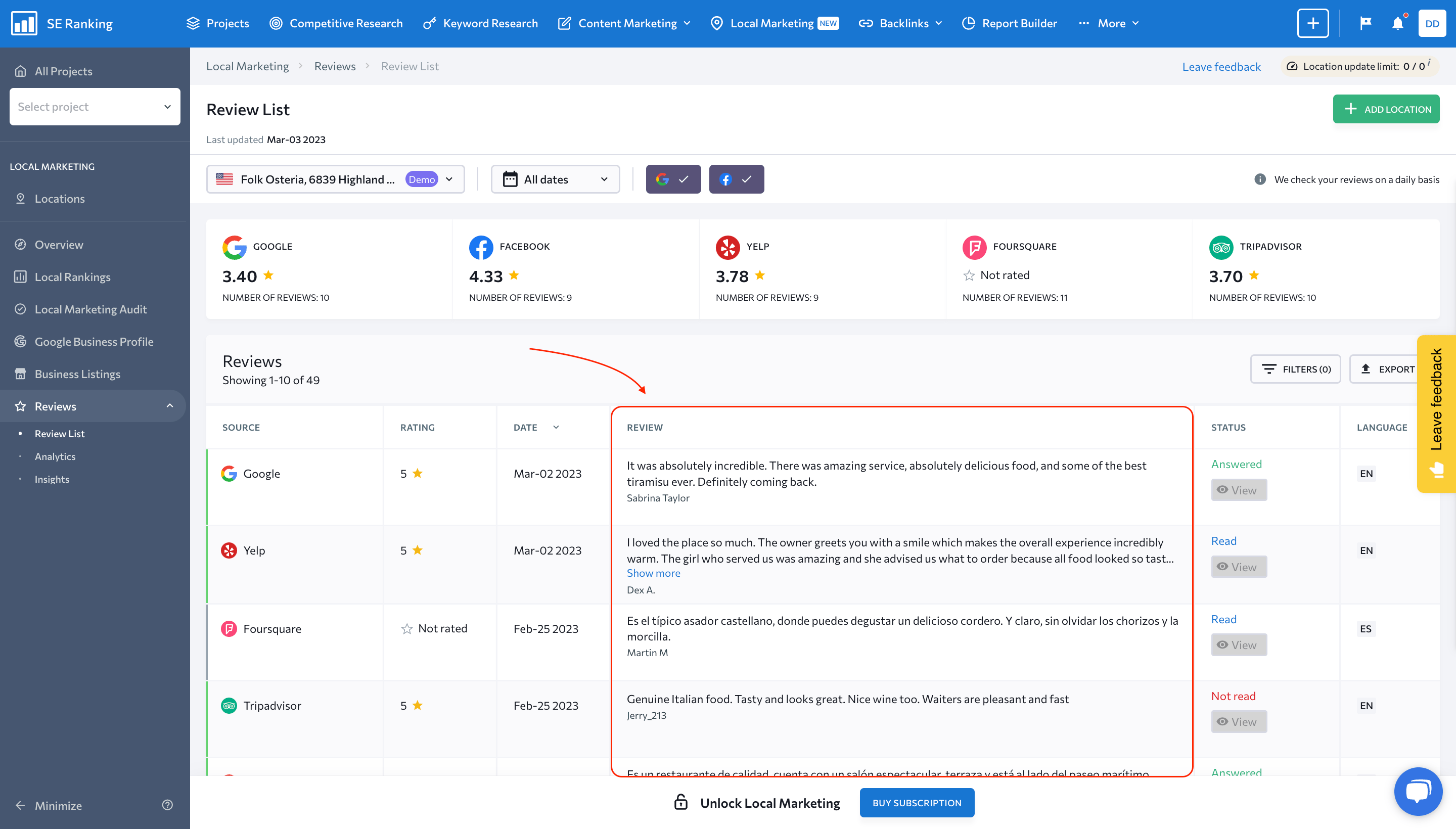Click the Yelp icon in review row
The width and height of the screenshot is (1456, 829).
[x=229, y=550]
